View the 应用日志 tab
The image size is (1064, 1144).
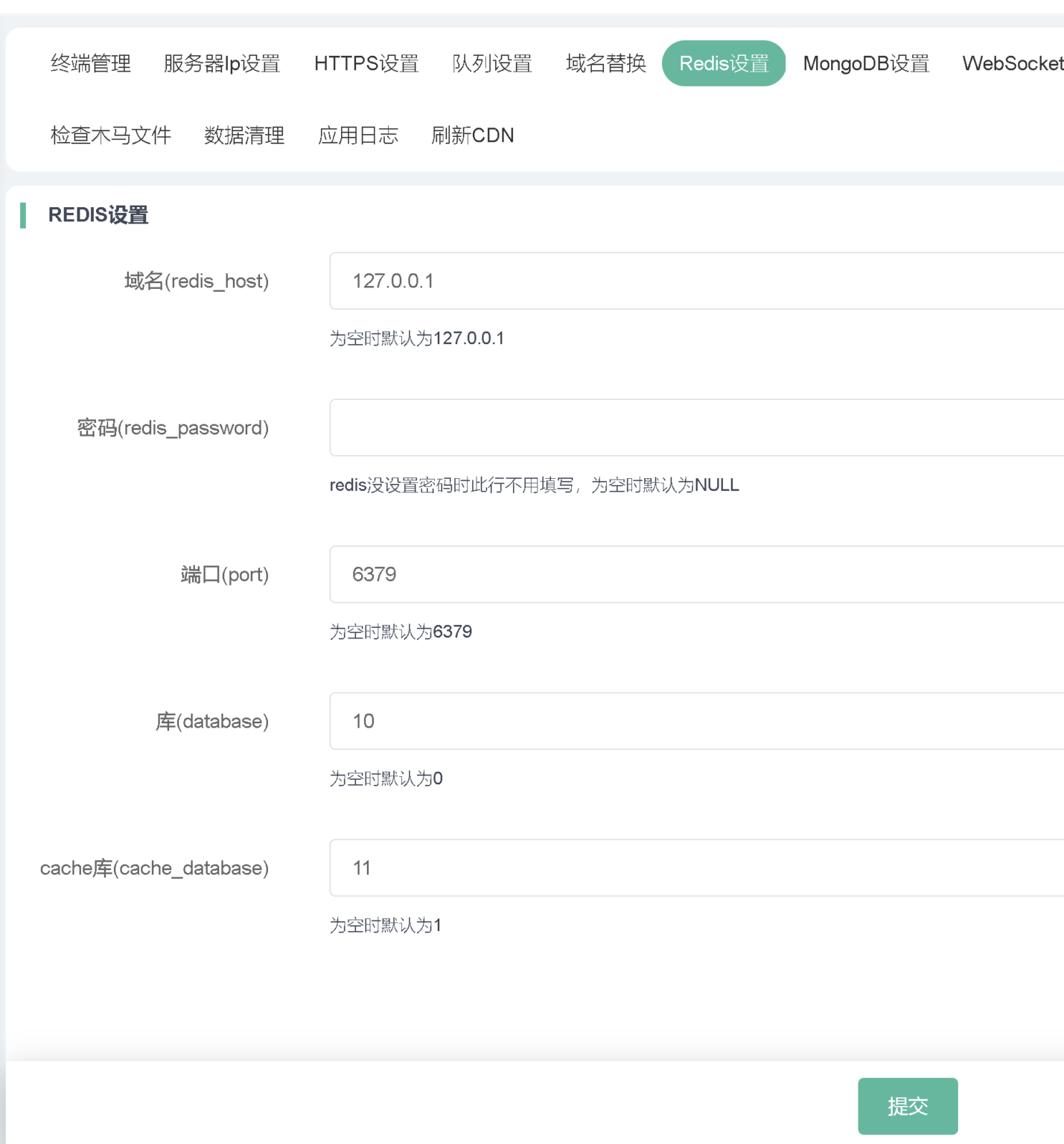[x=358, y=136]
